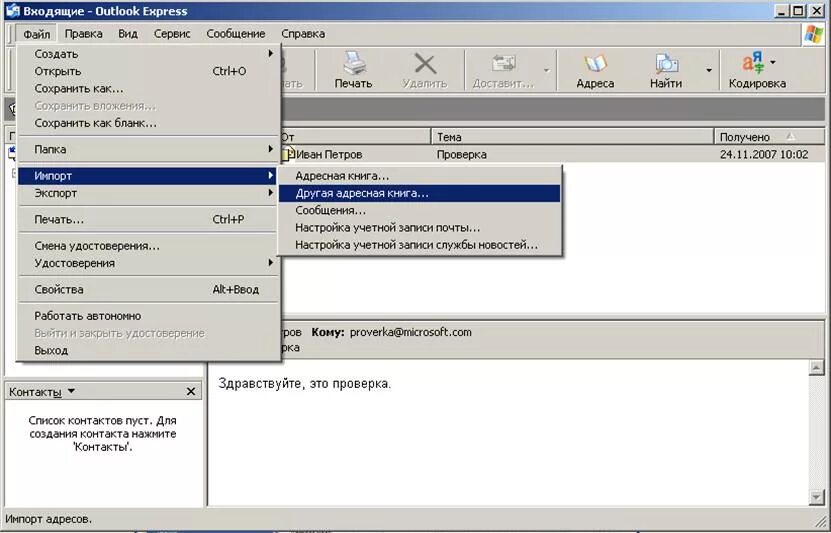Choose Настройка учетной записи почты...
The image size is (831, 533).
click(419, 228)
